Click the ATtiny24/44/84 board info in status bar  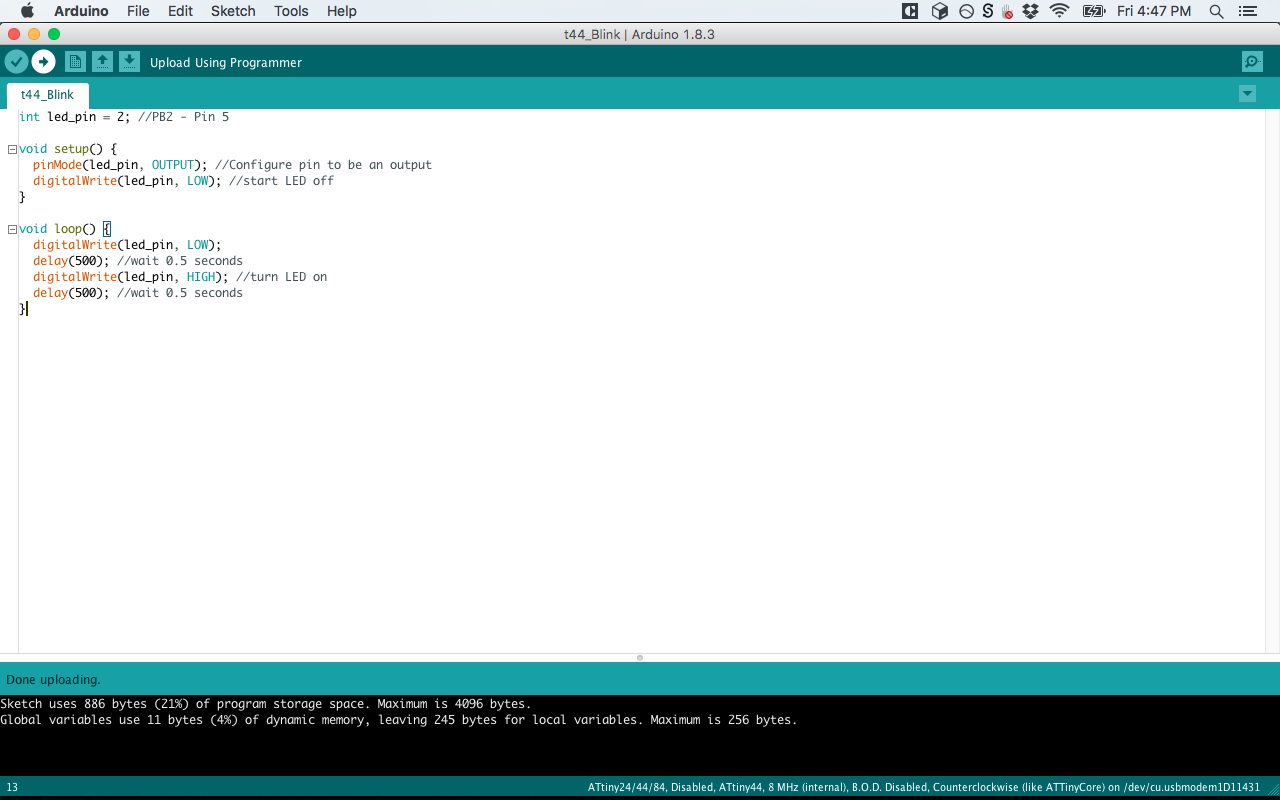[x=924, y=787]
